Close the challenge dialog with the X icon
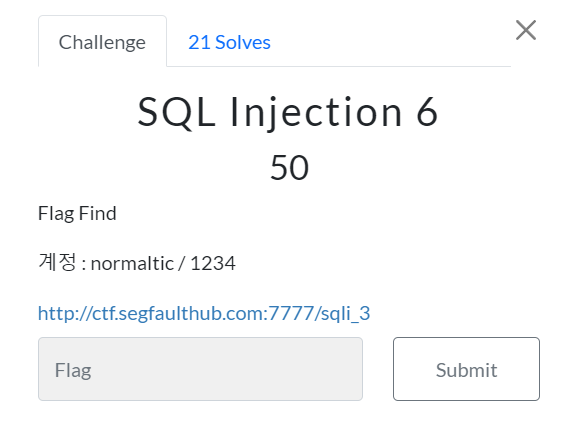 point(526,30)
